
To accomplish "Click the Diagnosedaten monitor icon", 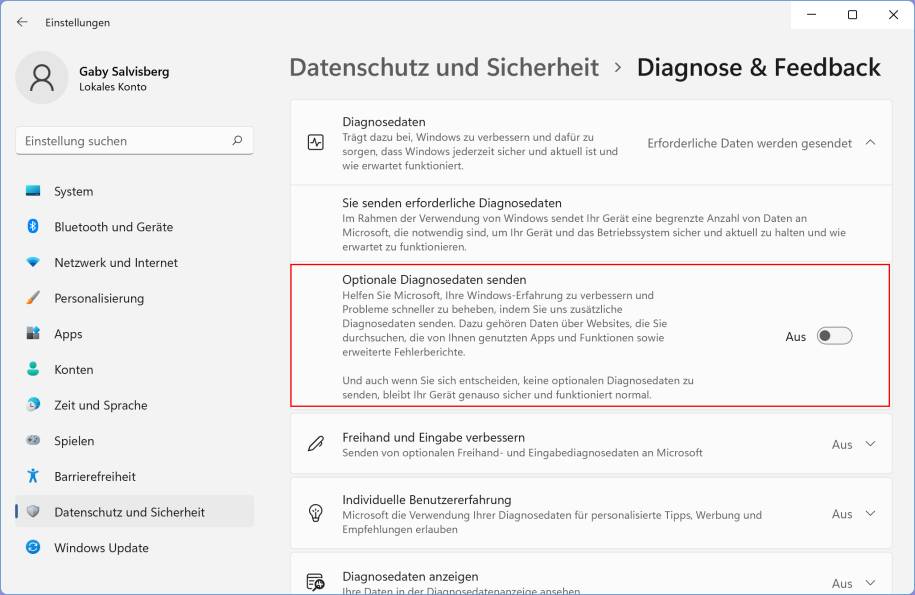I will click(315, 141).
